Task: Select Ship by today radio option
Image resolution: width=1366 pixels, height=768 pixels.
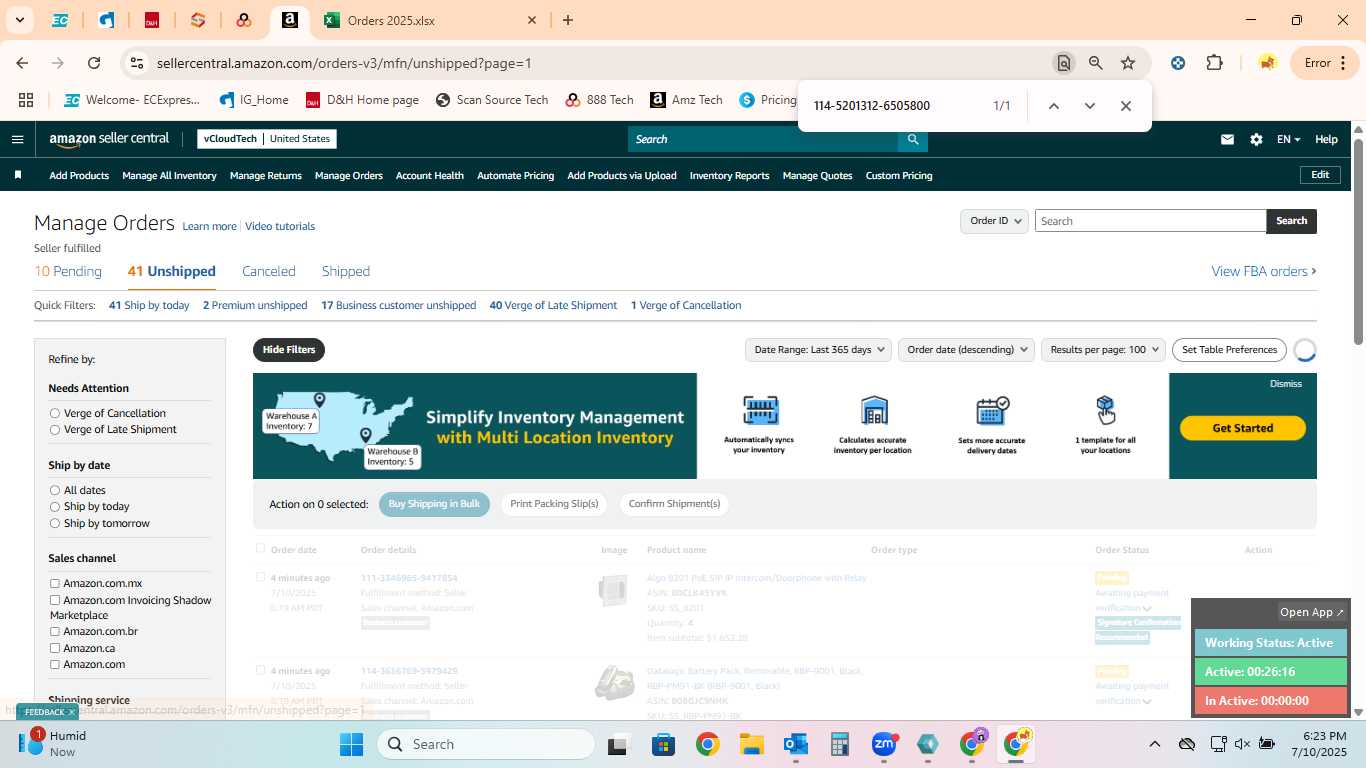Action: pos(55,506)
